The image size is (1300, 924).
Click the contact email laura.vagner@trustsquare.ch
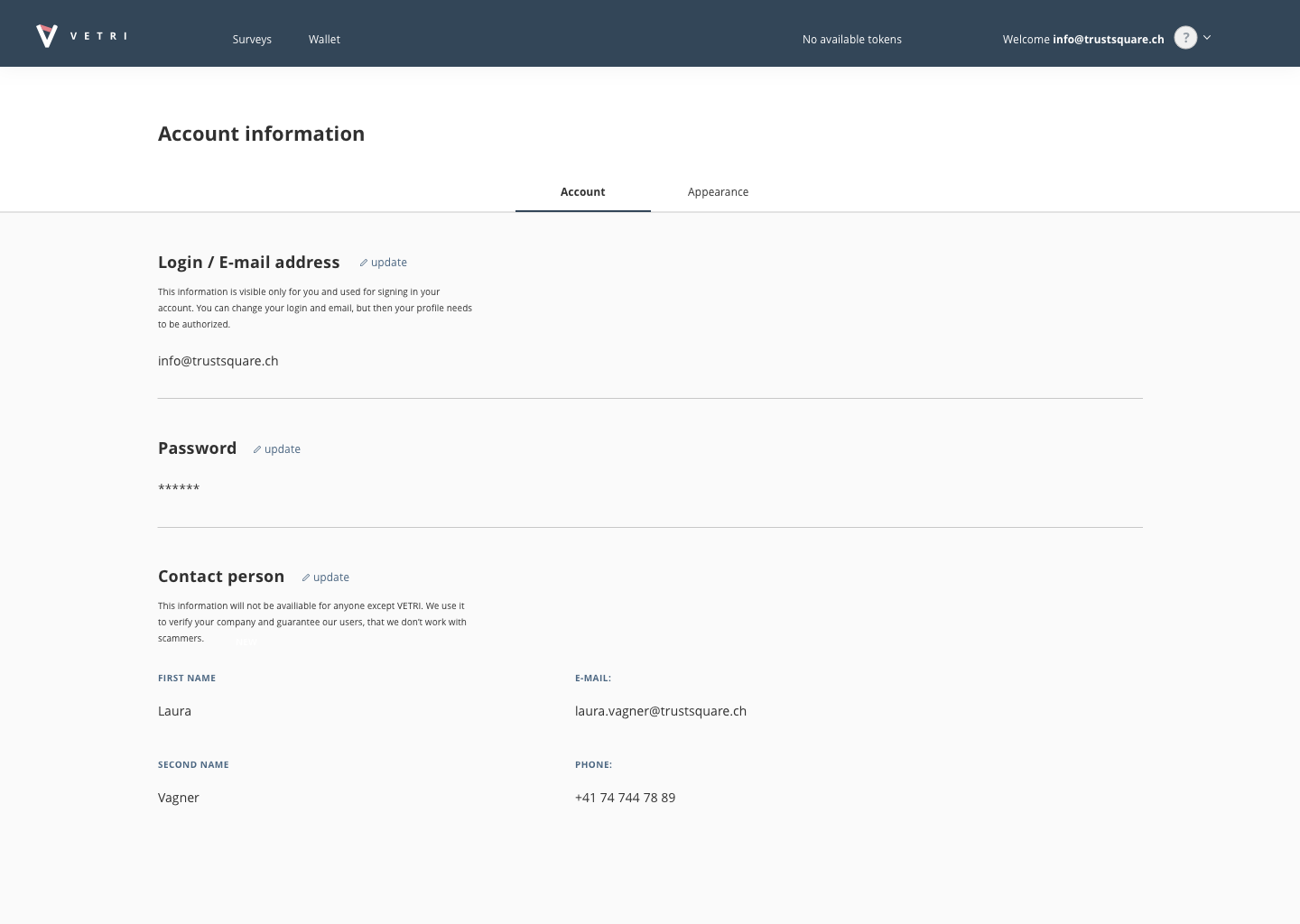[x=660, y=711]
